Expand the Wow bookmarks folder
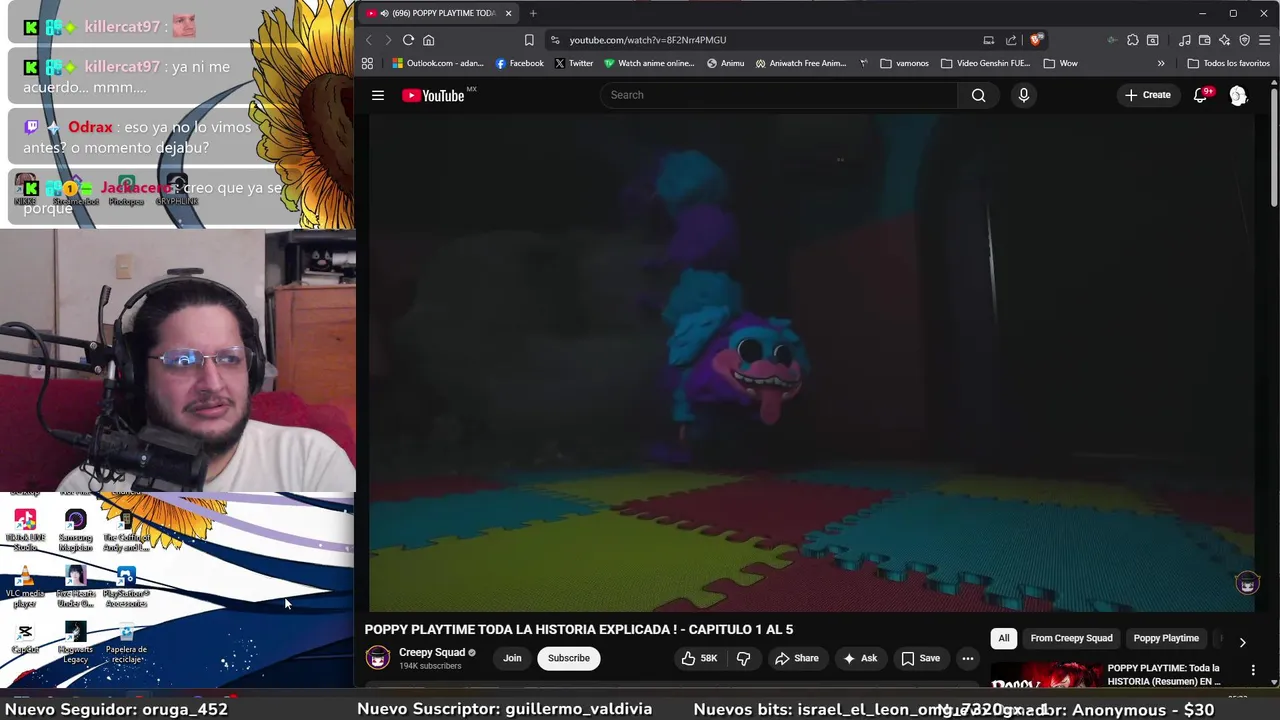 pyautogui.click(x=1060, y=63)
